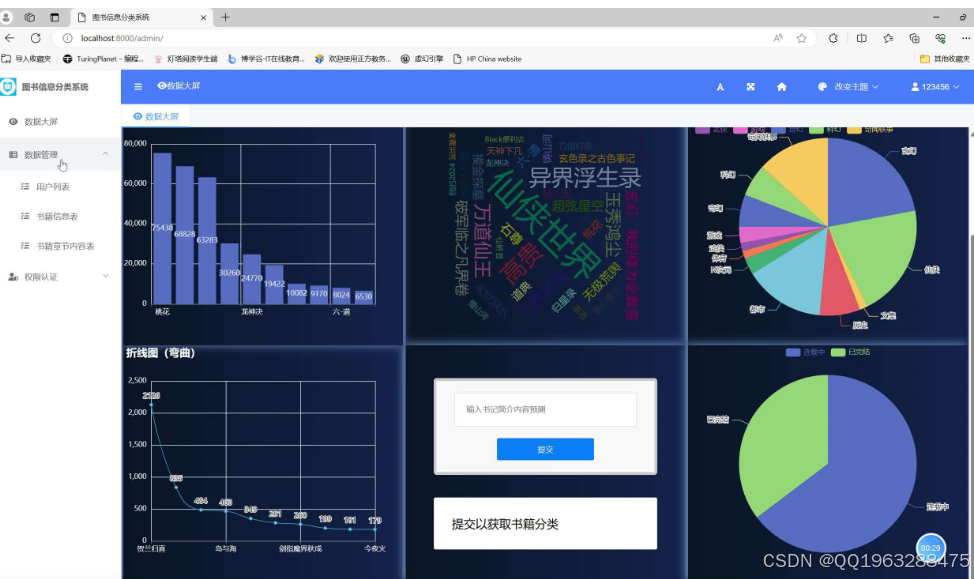Open the 其他收藏夹 folder

click(945, 59)
